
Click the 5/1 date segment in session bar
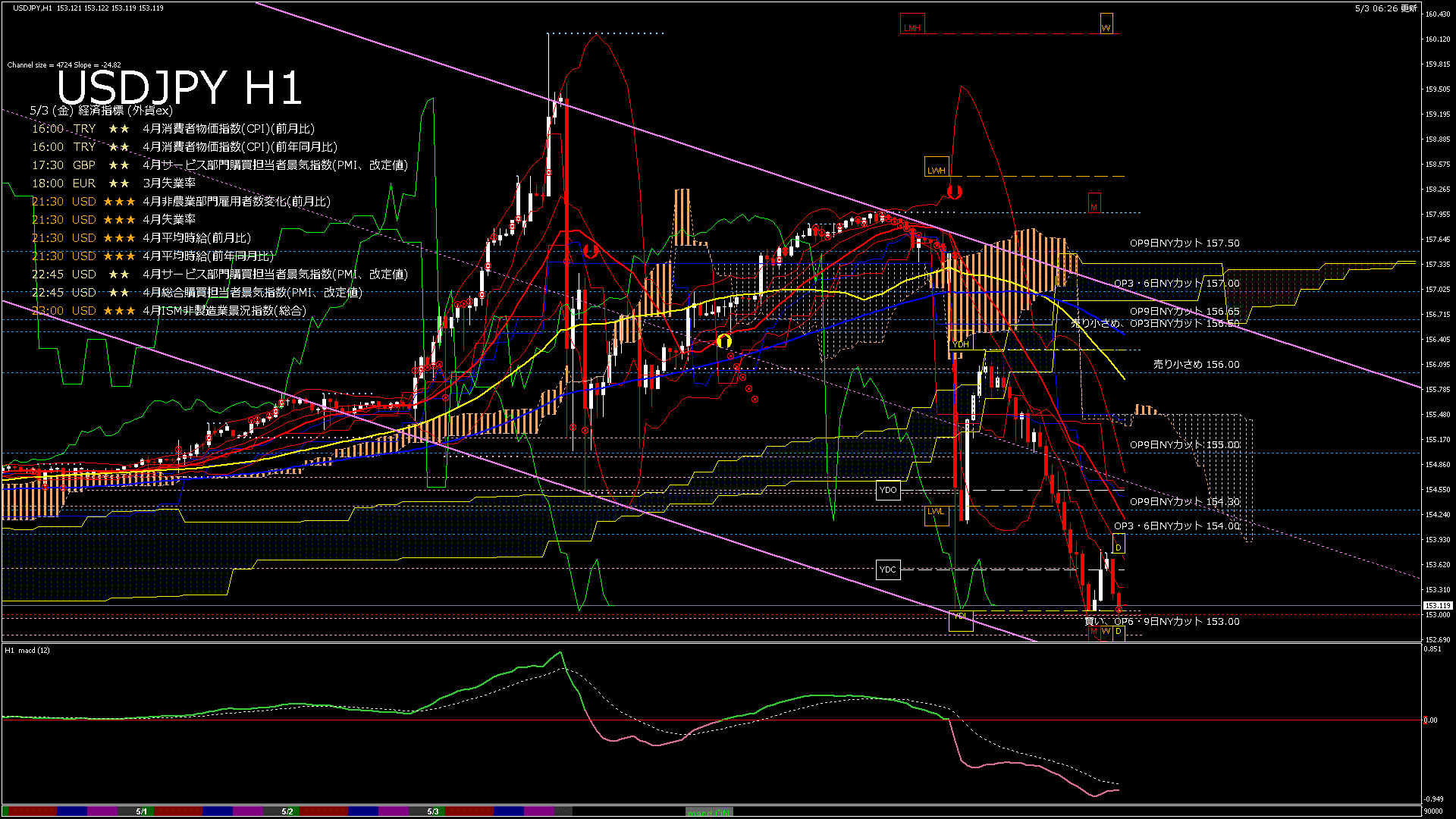tap(142, 811)
